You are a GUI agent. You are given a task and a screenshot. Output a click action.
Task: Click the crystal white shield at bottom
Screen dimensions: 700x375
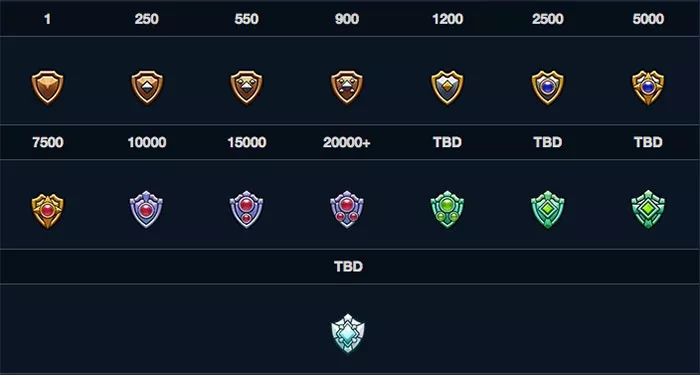pos(348,333)
